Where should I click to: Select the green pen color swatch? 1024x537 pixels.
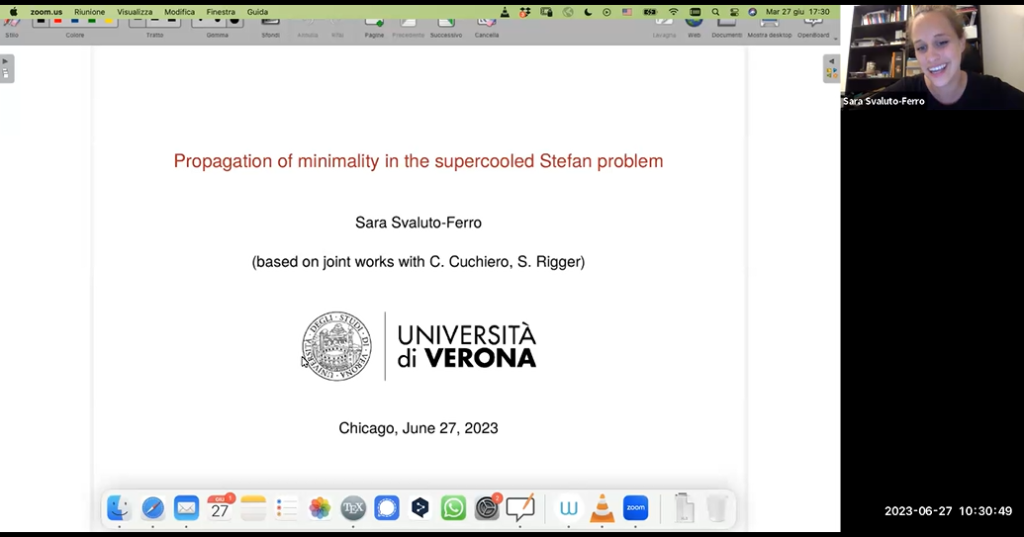coord(92,21)
